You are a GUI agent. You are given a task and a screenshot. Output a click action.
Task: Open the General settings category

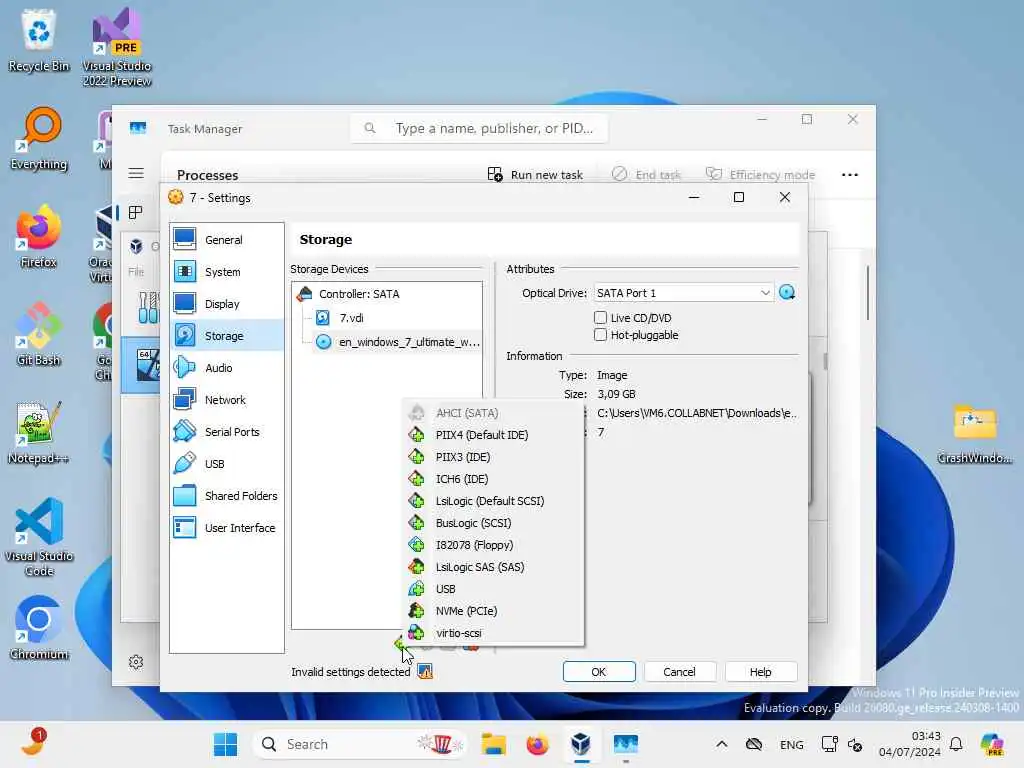[x=226, y=240]
